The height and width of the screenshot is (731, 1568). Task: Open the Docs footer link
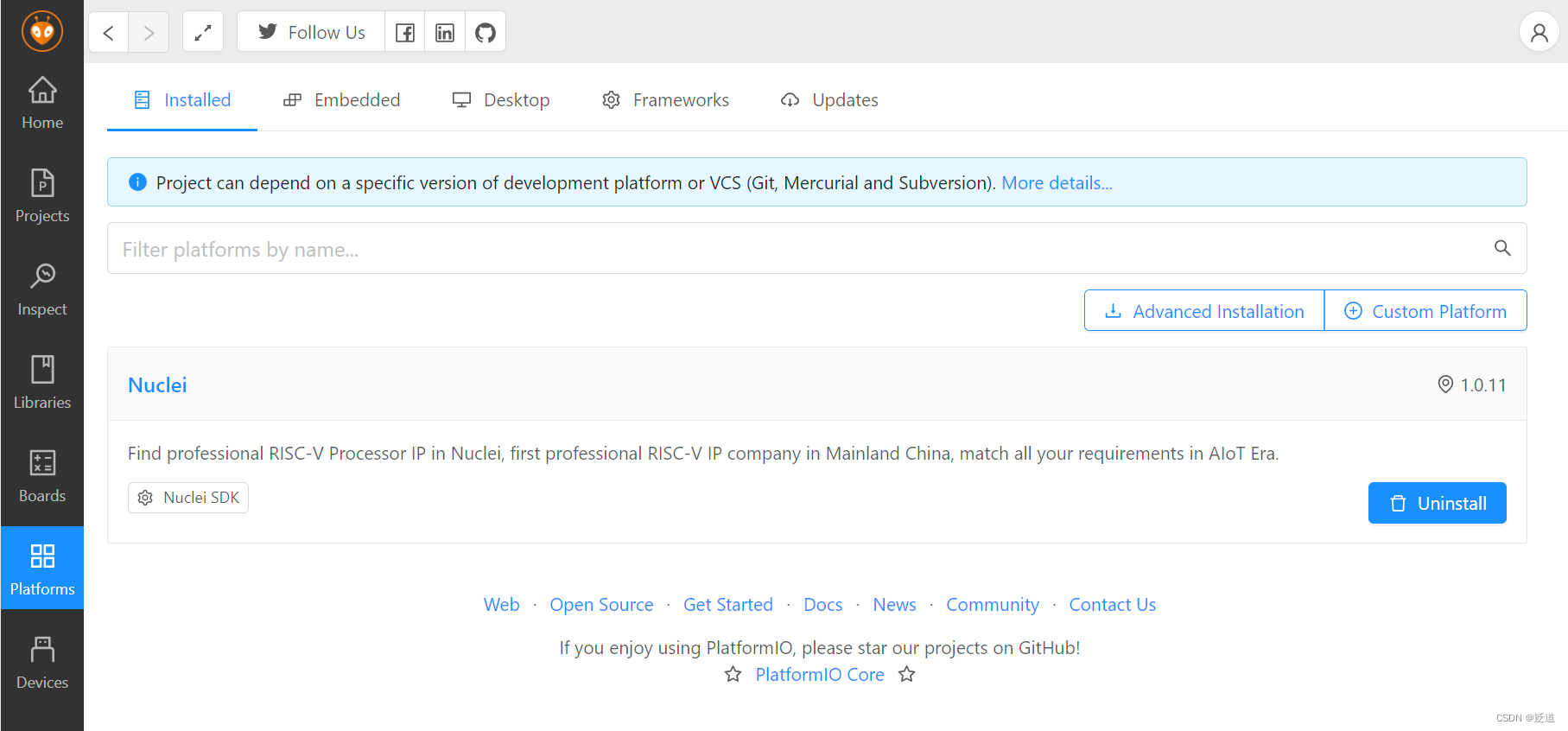coord(822,605)
